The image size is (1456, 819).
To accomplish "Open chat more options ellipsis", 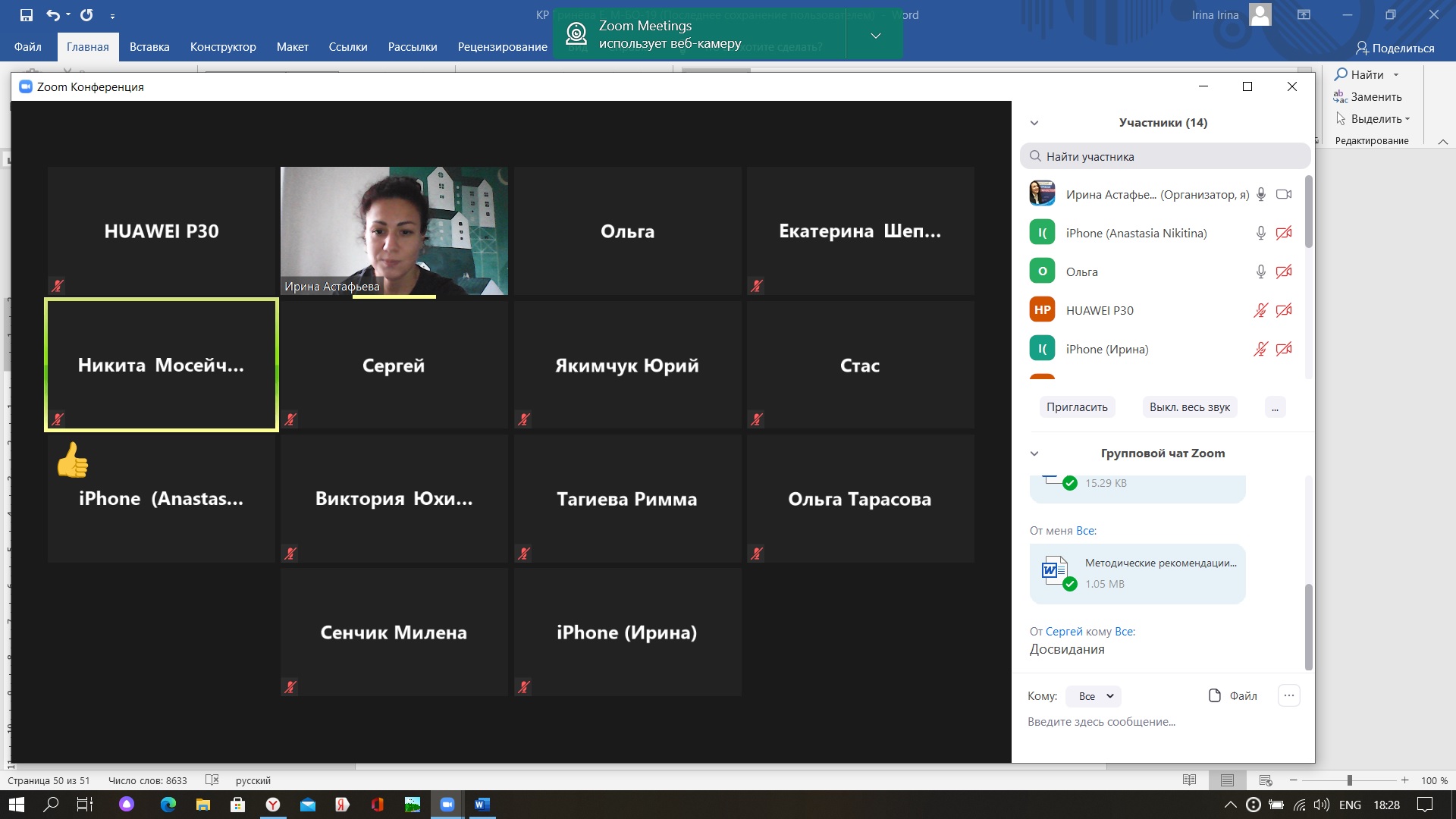I will click(x=1289, y=695).
